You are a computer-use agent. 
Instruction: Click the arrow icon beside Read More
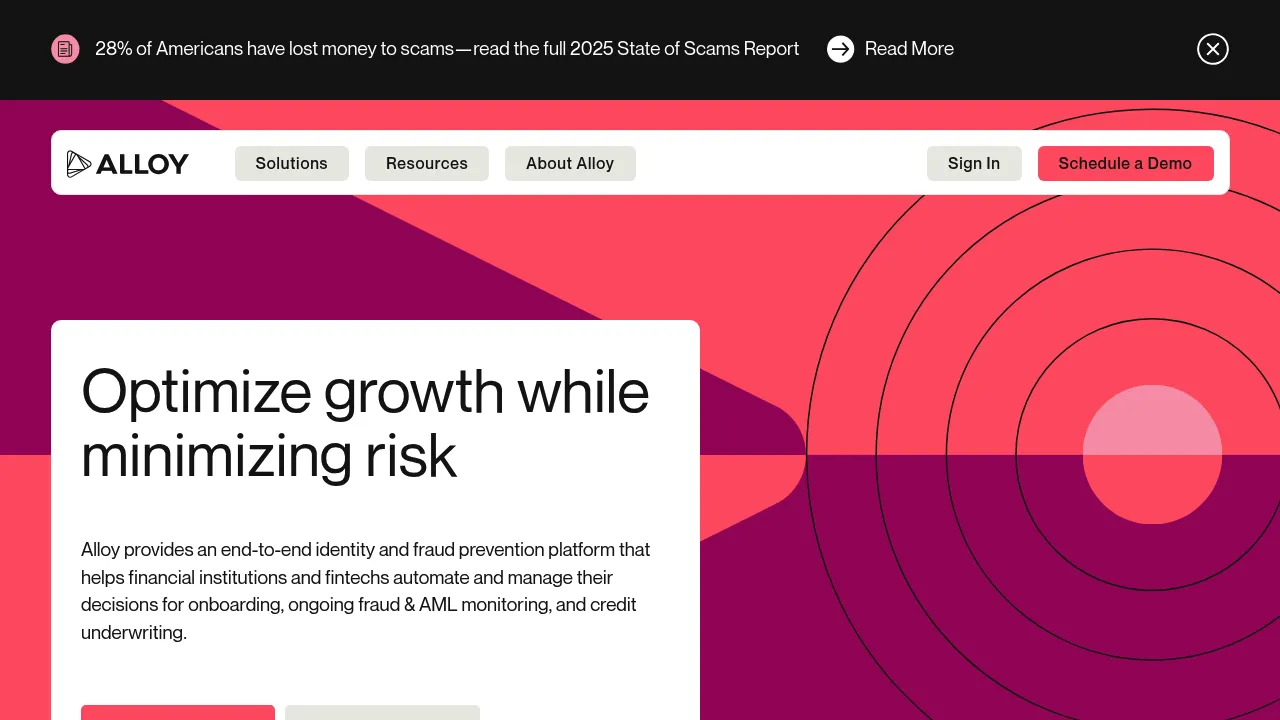click(x=841, y=49)
